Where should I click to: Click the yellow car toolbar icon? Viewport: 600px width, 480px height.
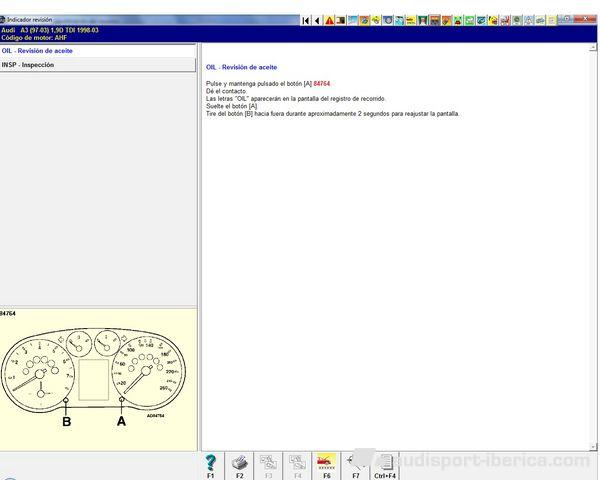click(411, 20)
